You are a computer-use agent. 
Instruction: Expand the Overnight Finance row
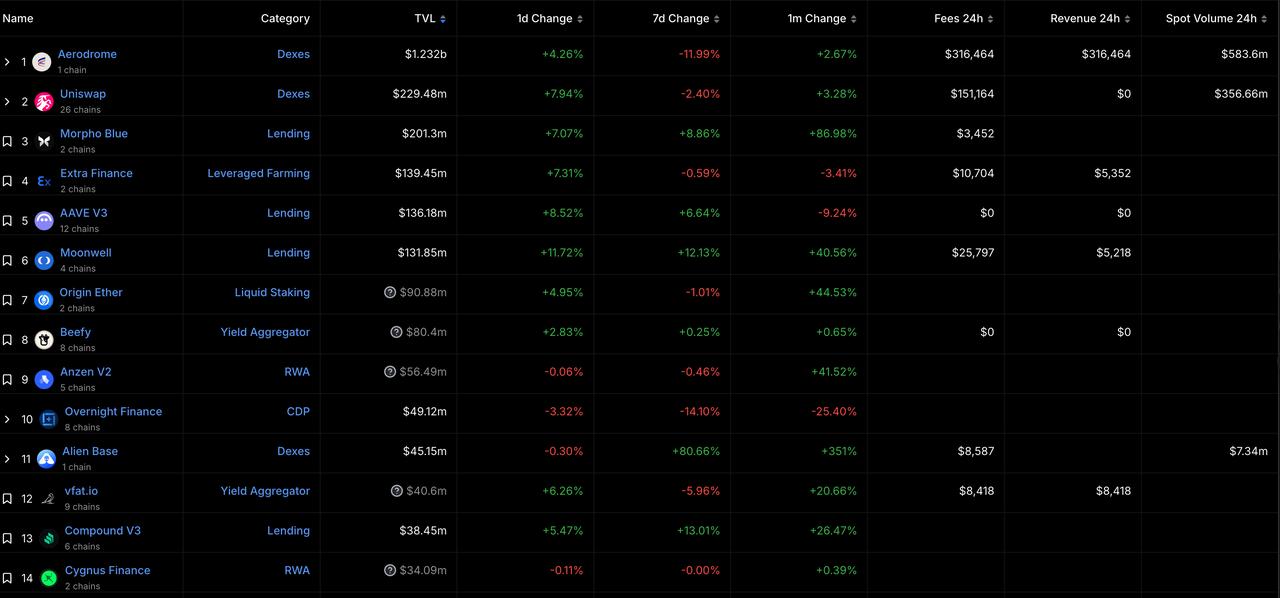pyautogui.click(x=7, y=419)
